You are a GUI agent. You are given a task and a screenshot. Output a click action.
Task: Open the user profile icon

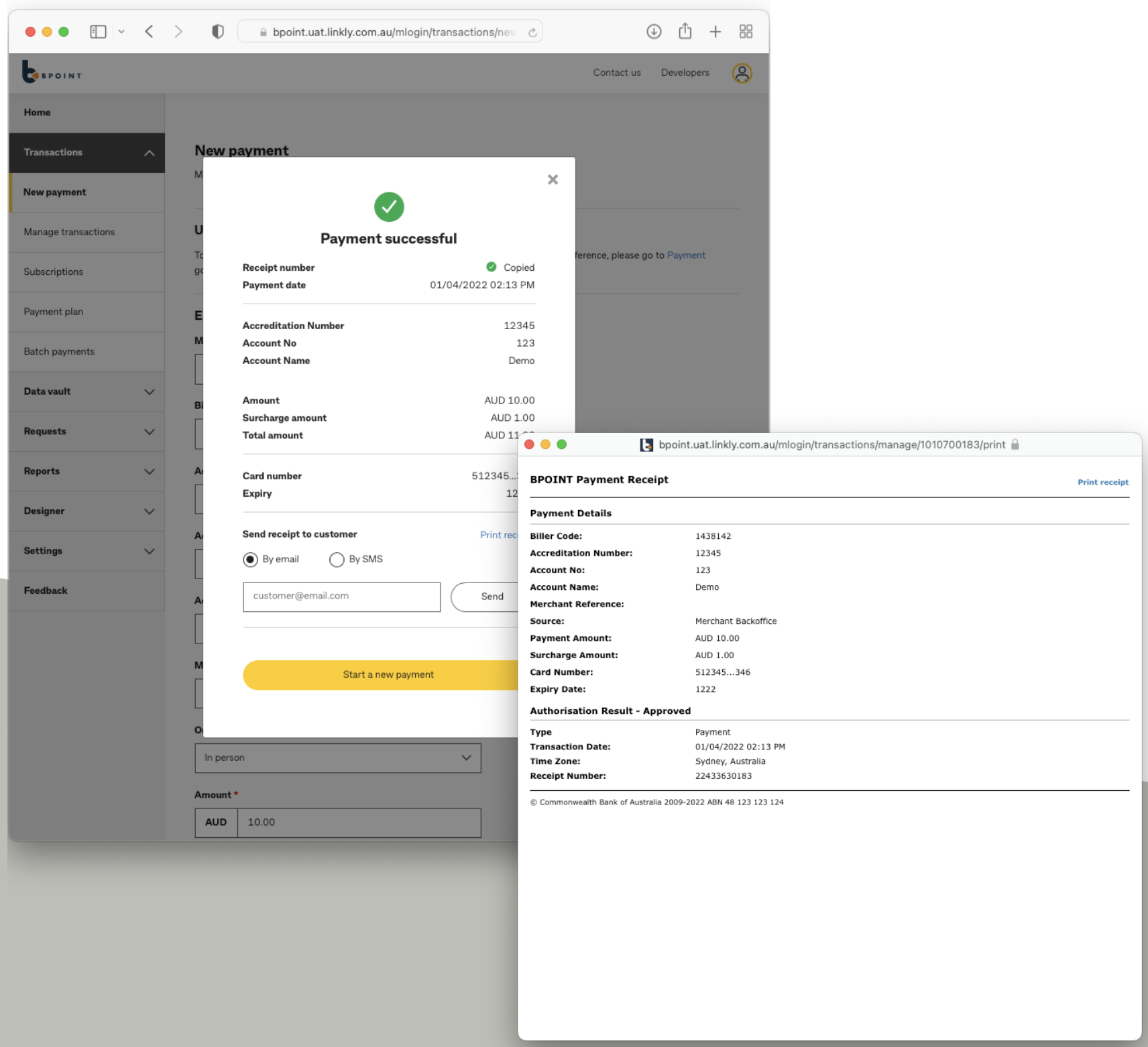[742, 73]
